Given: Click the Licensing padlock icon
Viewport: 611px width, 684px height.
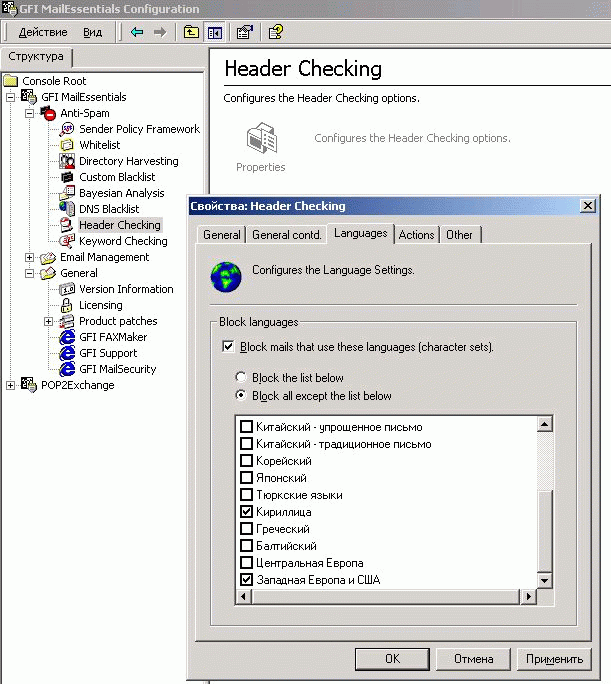Looking at the screenshot, I should (66, 305).
